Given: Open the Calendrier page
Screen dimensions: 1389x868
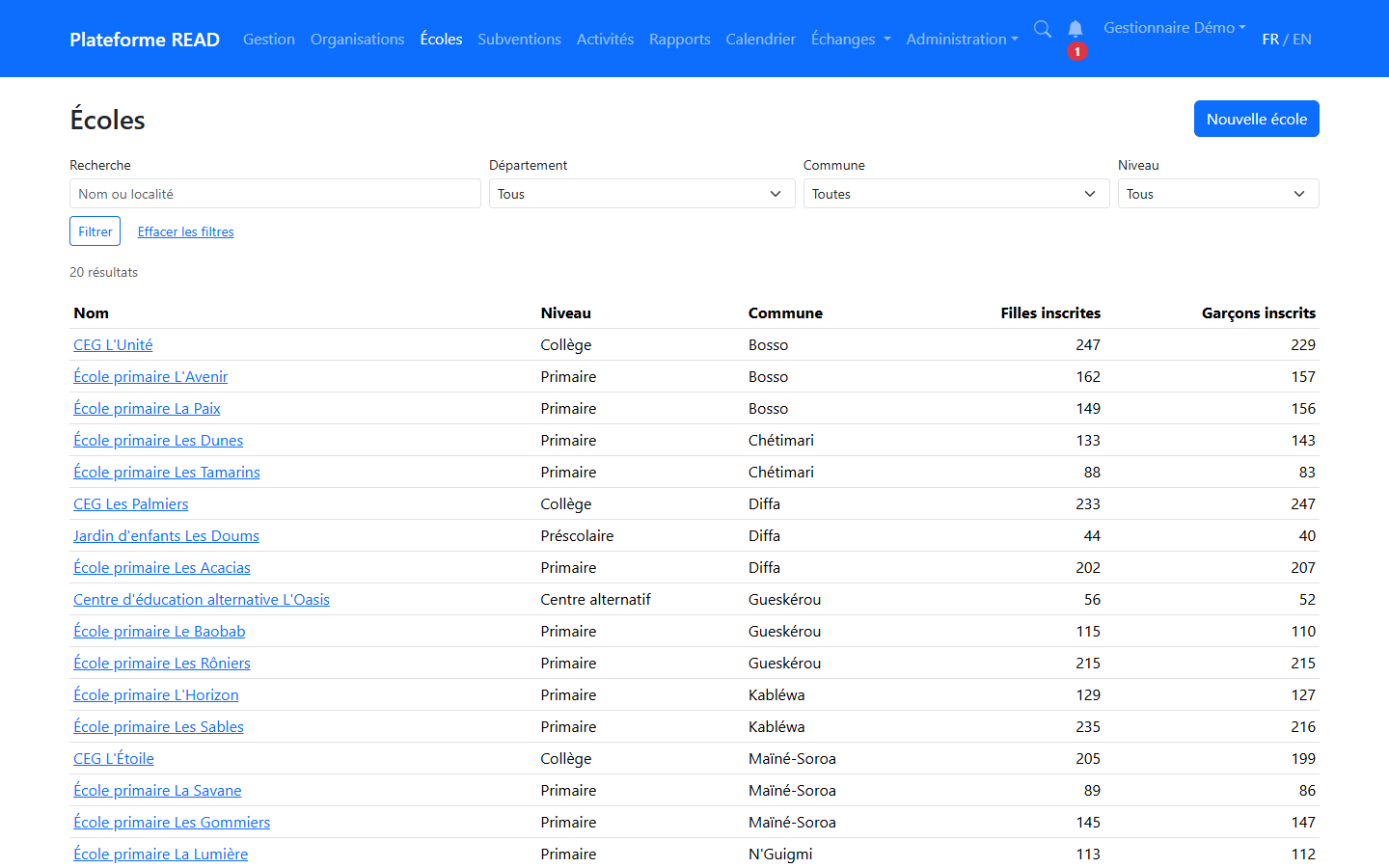Looking at the screenshot, I should click(x=761, y=40).
